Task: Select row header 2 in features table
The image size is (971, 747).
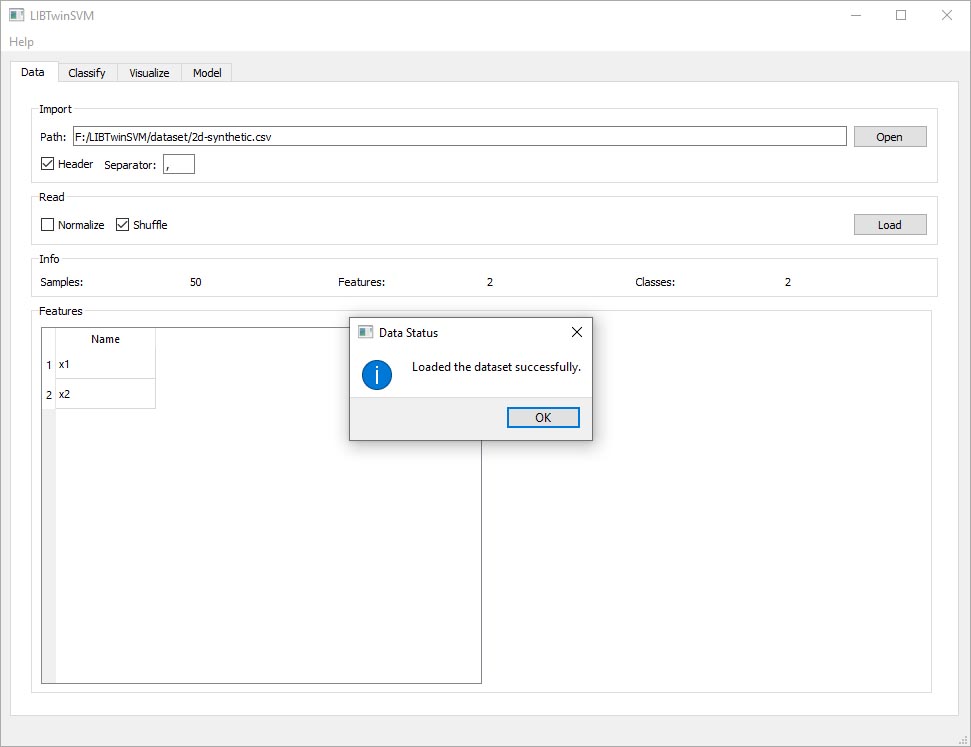Action: coord(49,395)
